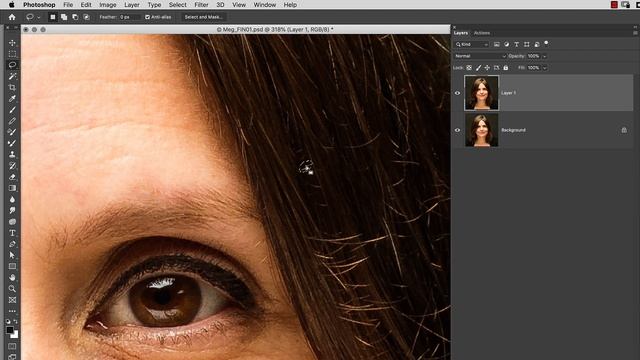Toggle lock image pixels brush icon
640x360 pixels.
[478, 68]
